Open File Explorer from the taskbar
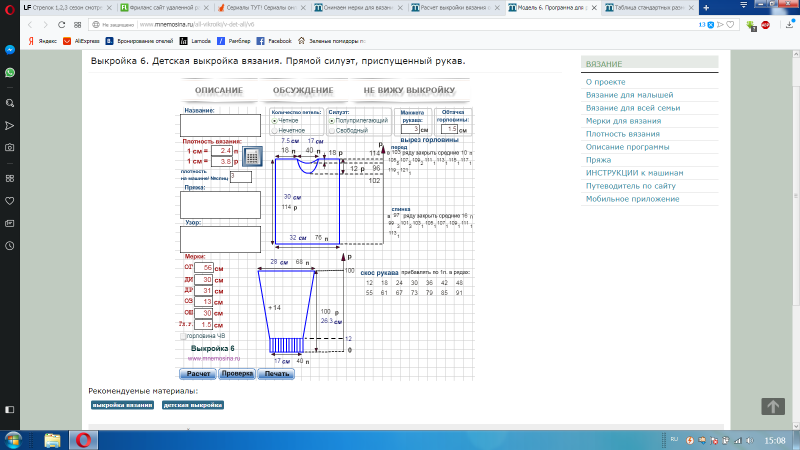This screenshot has height=450, width=800. (x=52, y=439)
